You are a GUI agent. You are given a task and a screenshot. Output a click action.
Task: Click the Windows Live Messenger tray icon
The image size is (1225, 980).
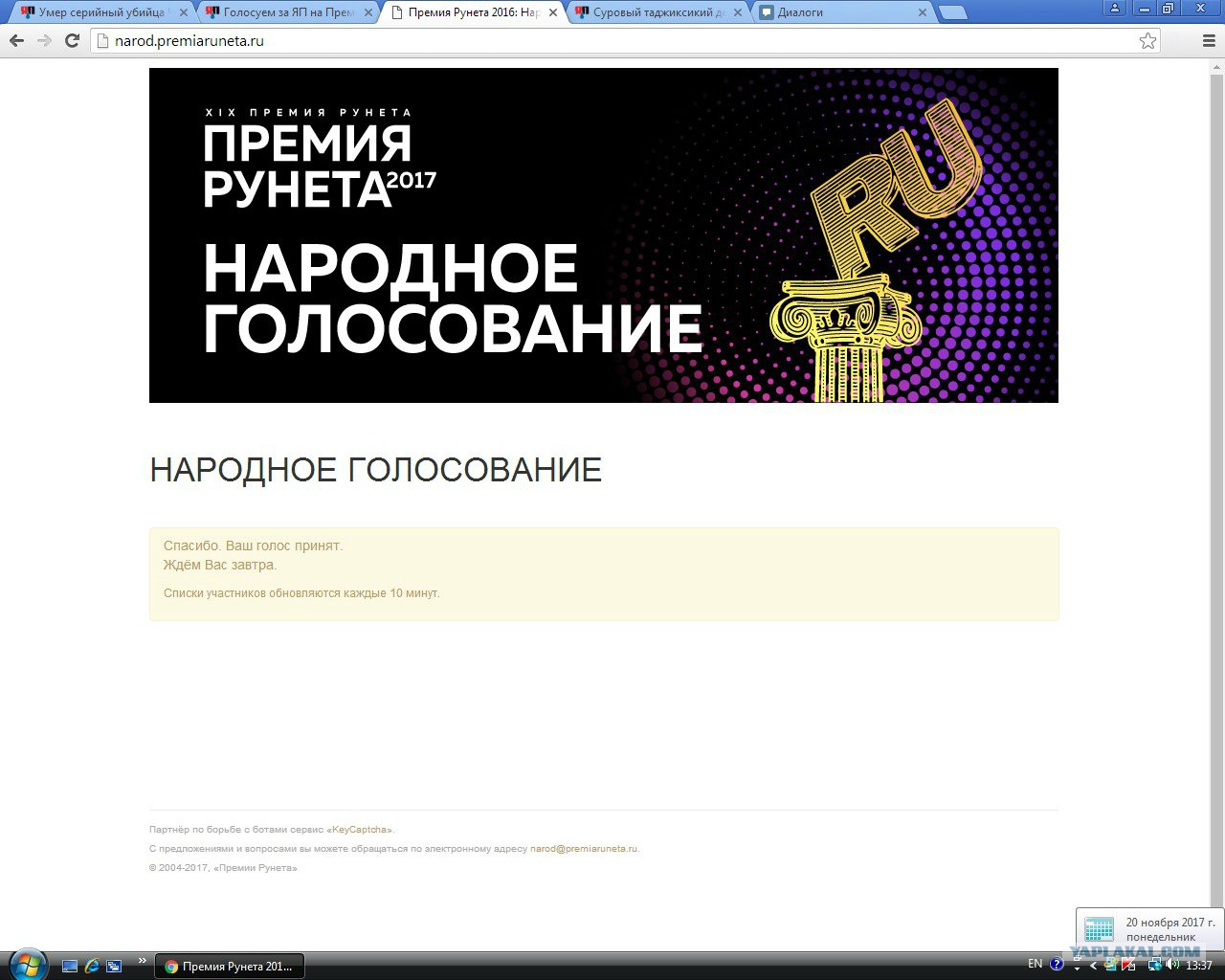[x=1110, y=965]
